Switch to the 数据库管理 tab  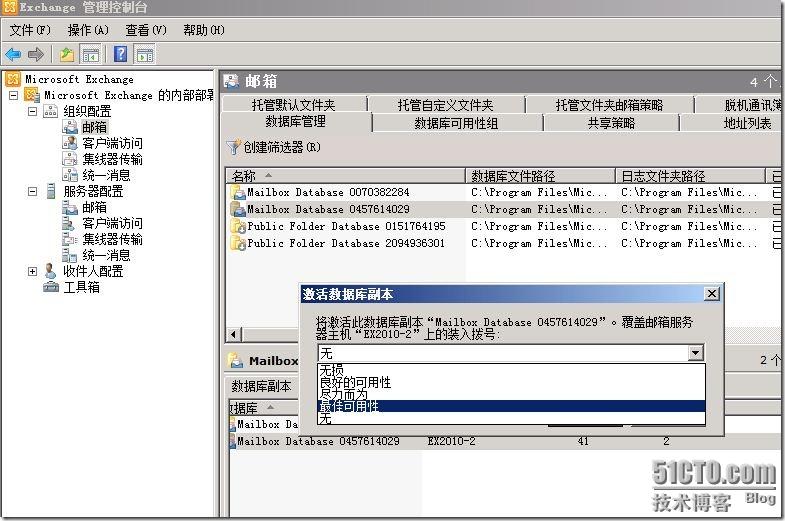(x=295, y=122)
